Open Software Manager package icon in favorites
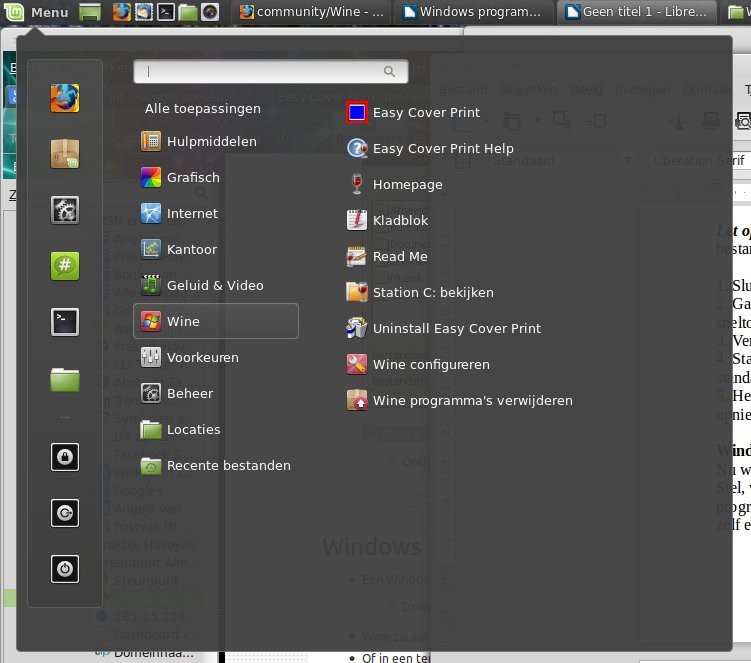Image resolution: width=751 pixels, height=663 pixels. click(x=65, y=153)
